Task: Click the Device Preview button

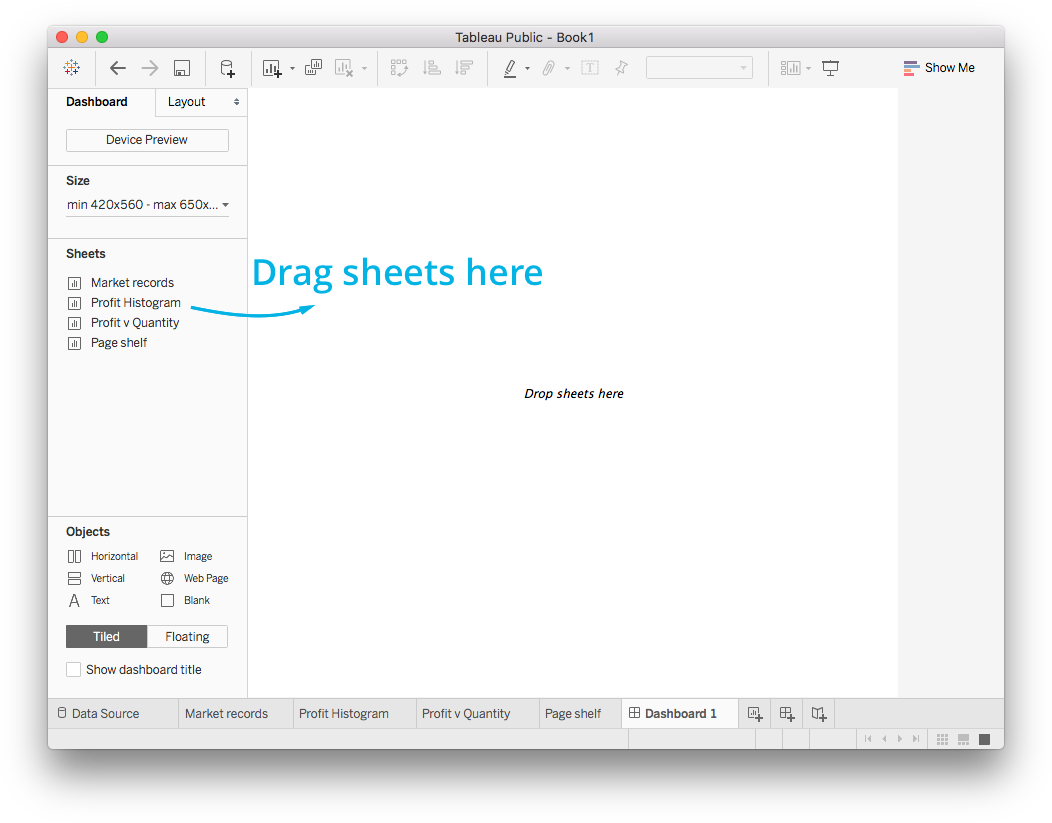Action: (x=147, y=140)
